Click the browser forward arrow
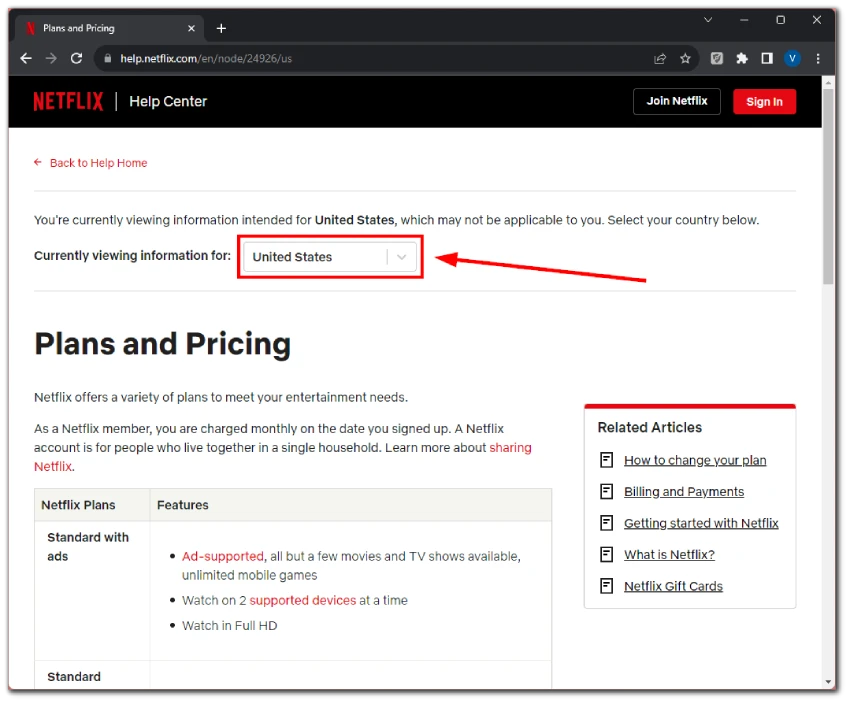 pyautogui.click(x=51, y=59)
